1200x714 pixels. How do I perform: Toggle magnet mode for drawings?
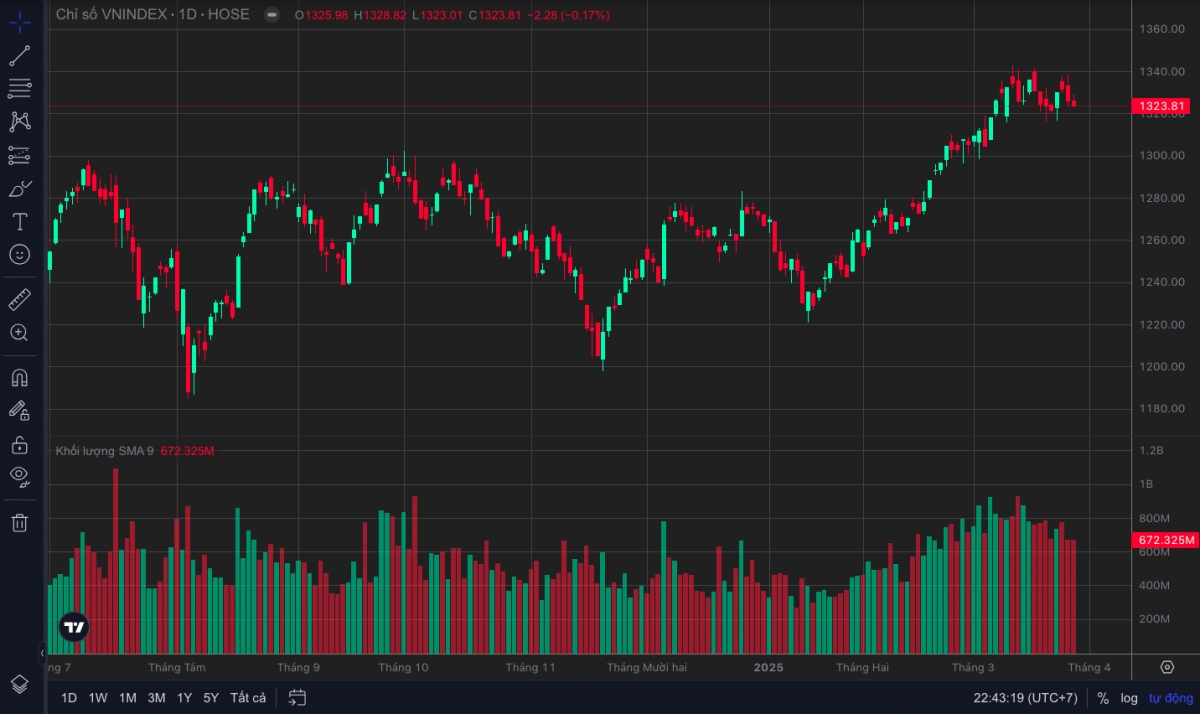[x=20, y=378]
